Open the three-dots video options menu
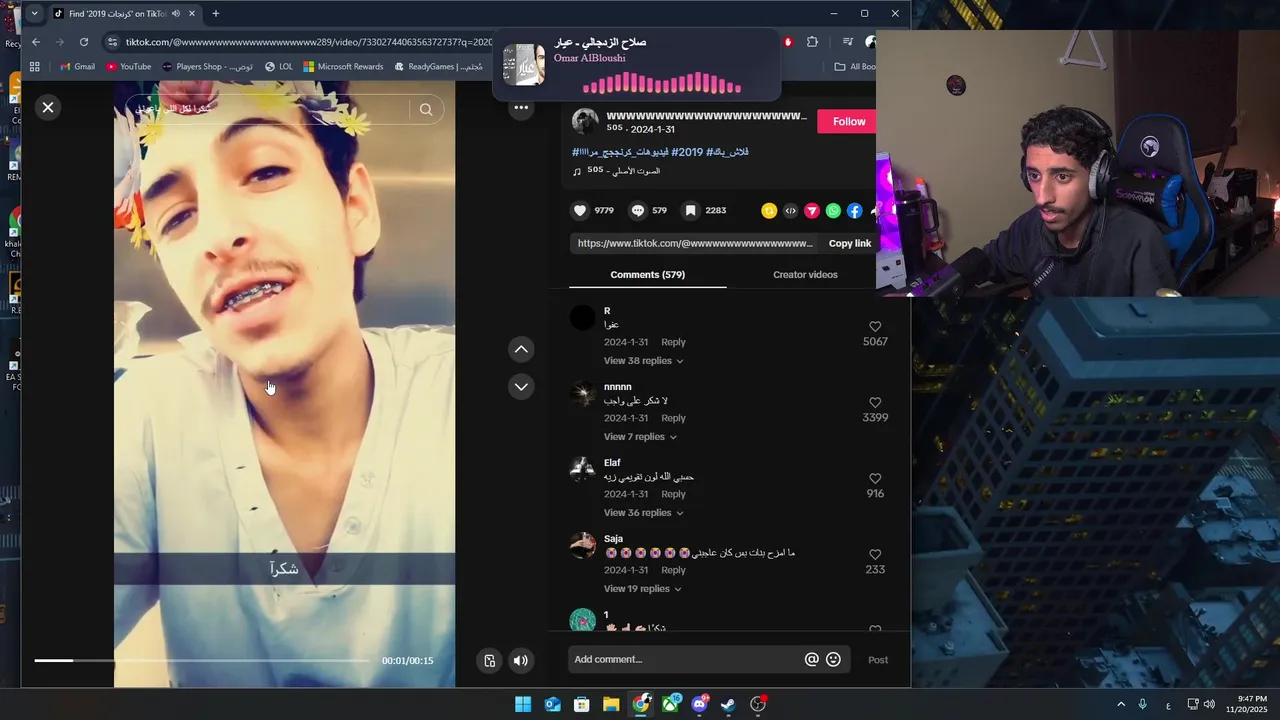This screenshot has width=1280, height=720. tap(521, 107)
